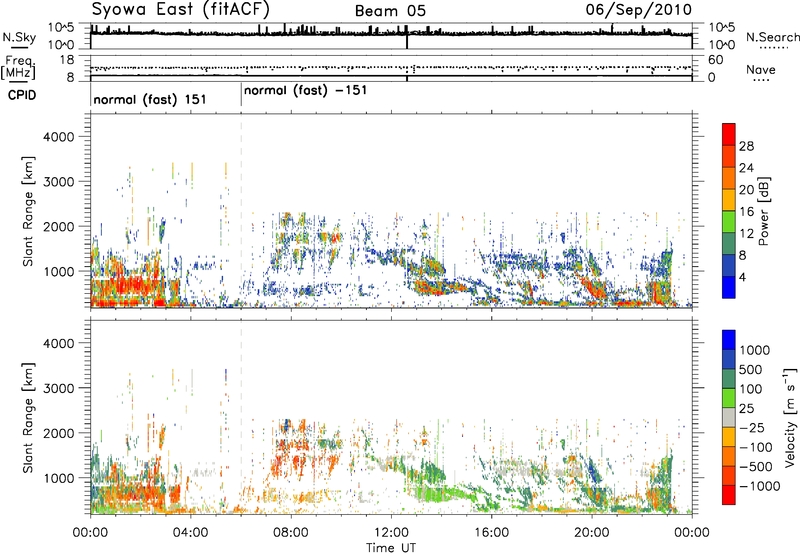Click the dashed CPID change line in power panel
Image resolution: width=800 pixels, height=554 pixels.
(241, 211)
